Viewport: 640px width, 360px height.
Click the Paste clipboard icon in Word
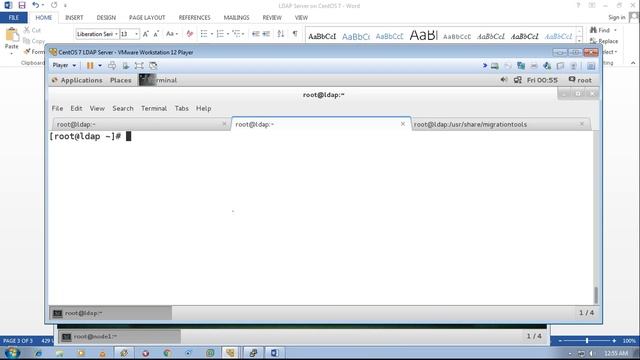coord(12,35)
